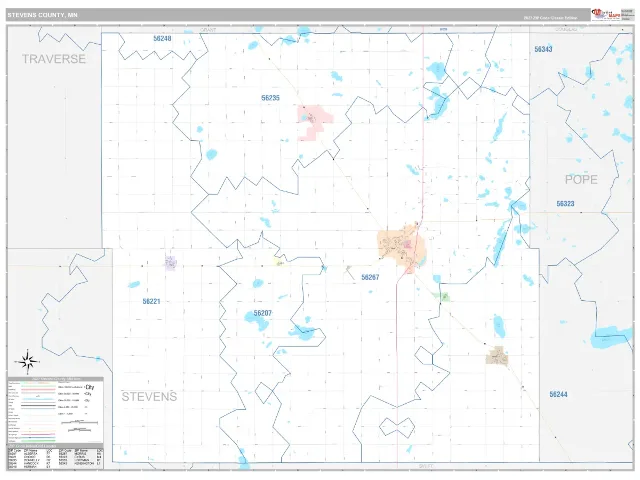The image size is (640, 480).
Task: Click the thick dark line sample in legend
Action: 38,405
